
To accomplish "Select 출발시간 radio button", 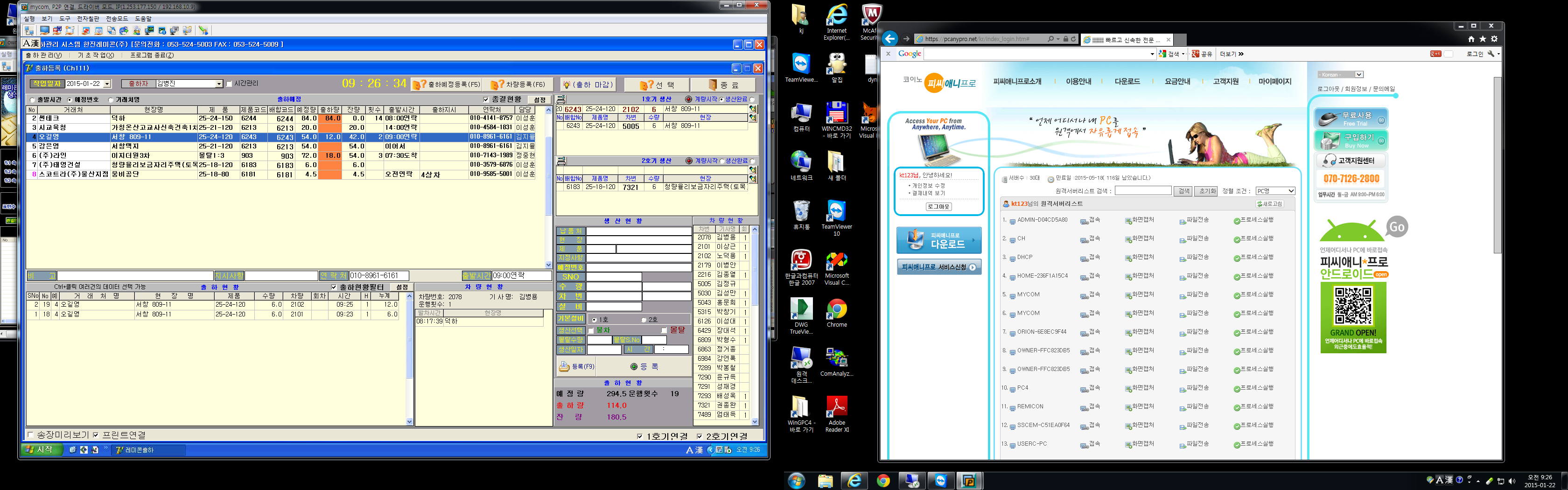I will click(33, 100).
